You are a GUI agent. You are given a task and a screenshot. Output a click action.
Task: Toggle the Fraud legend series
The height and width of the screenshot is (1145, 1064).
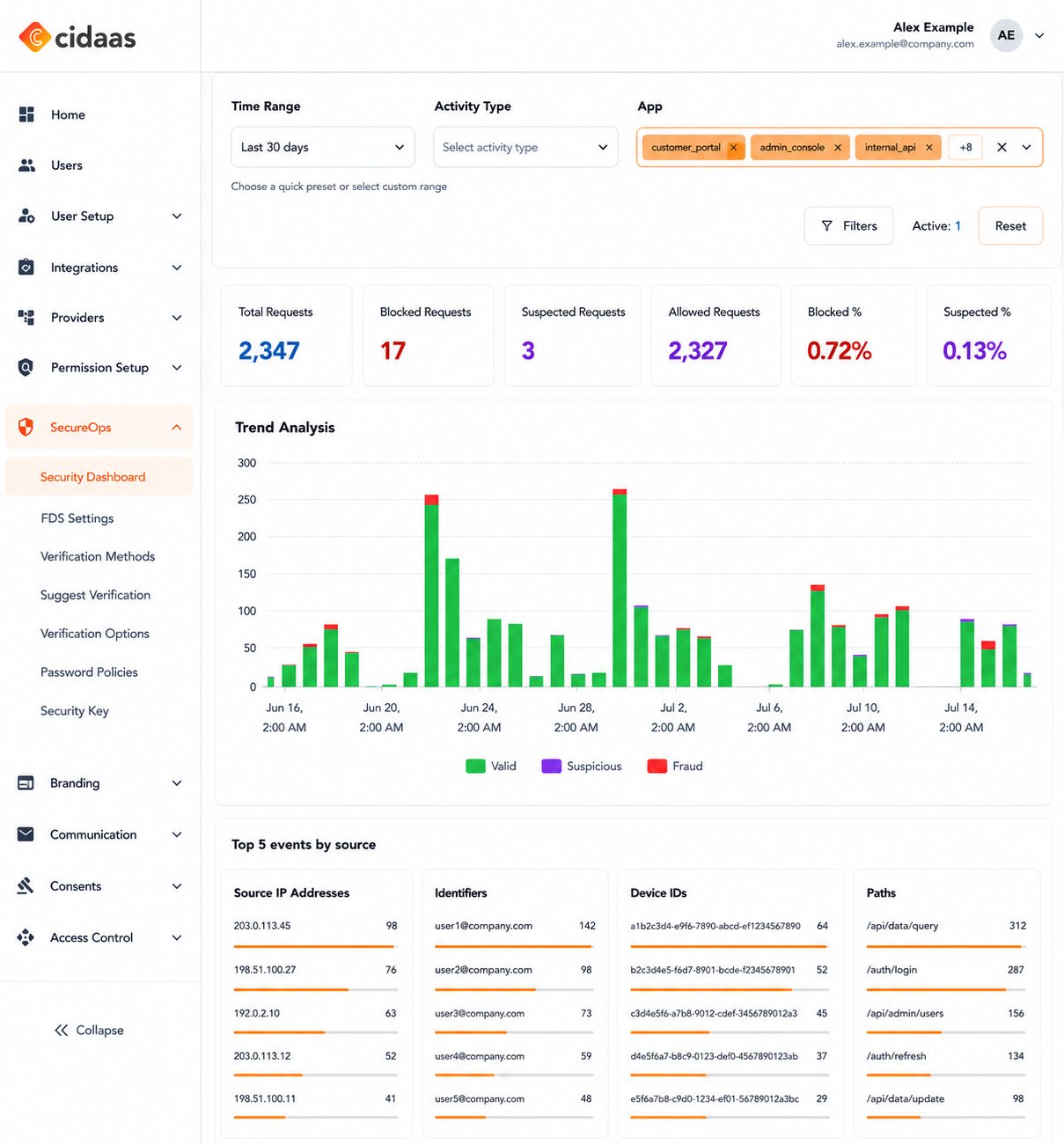pos(675,766)
